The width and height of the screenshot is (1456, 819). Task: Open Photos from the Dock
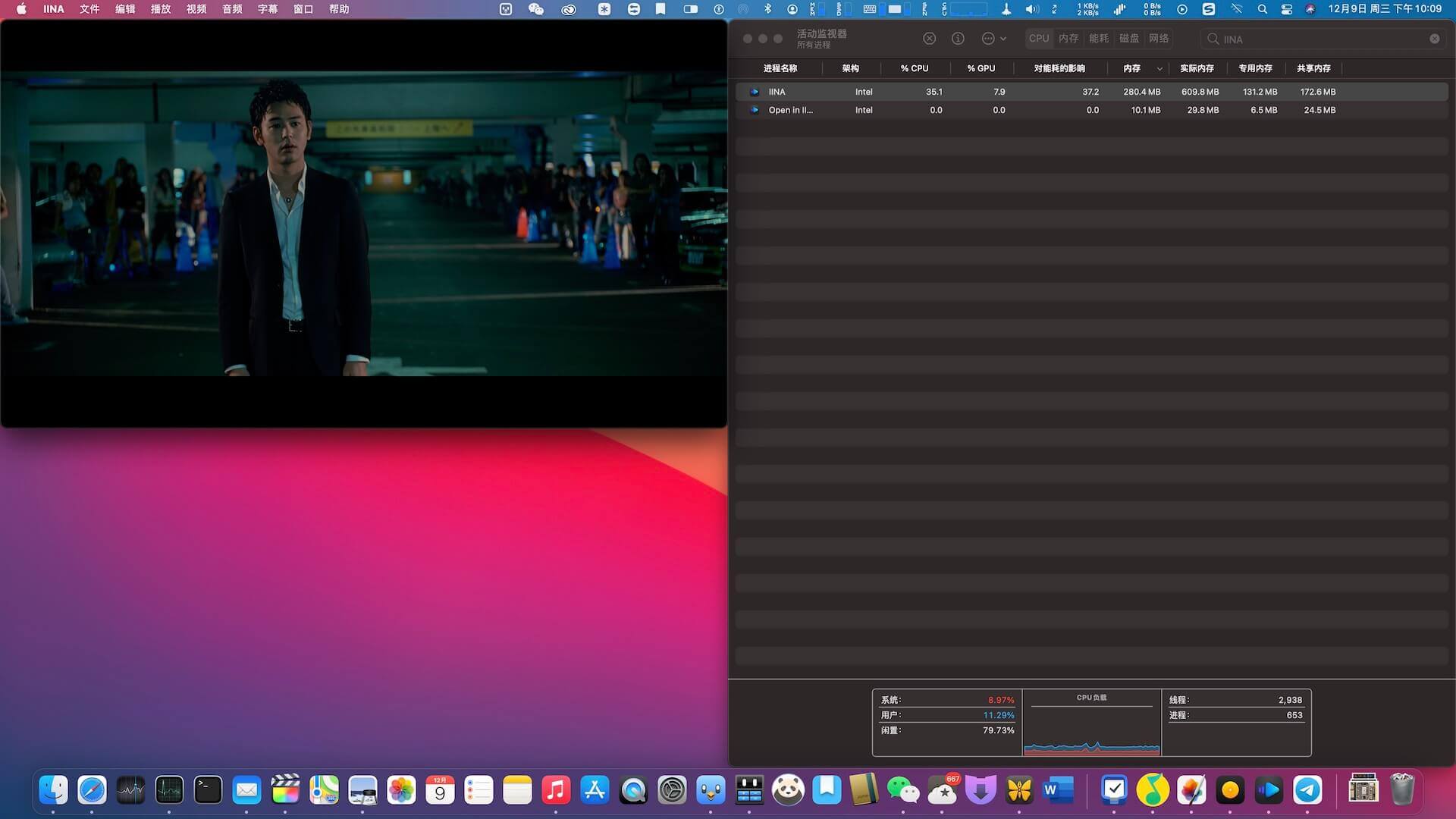click(x=401, y=790)
